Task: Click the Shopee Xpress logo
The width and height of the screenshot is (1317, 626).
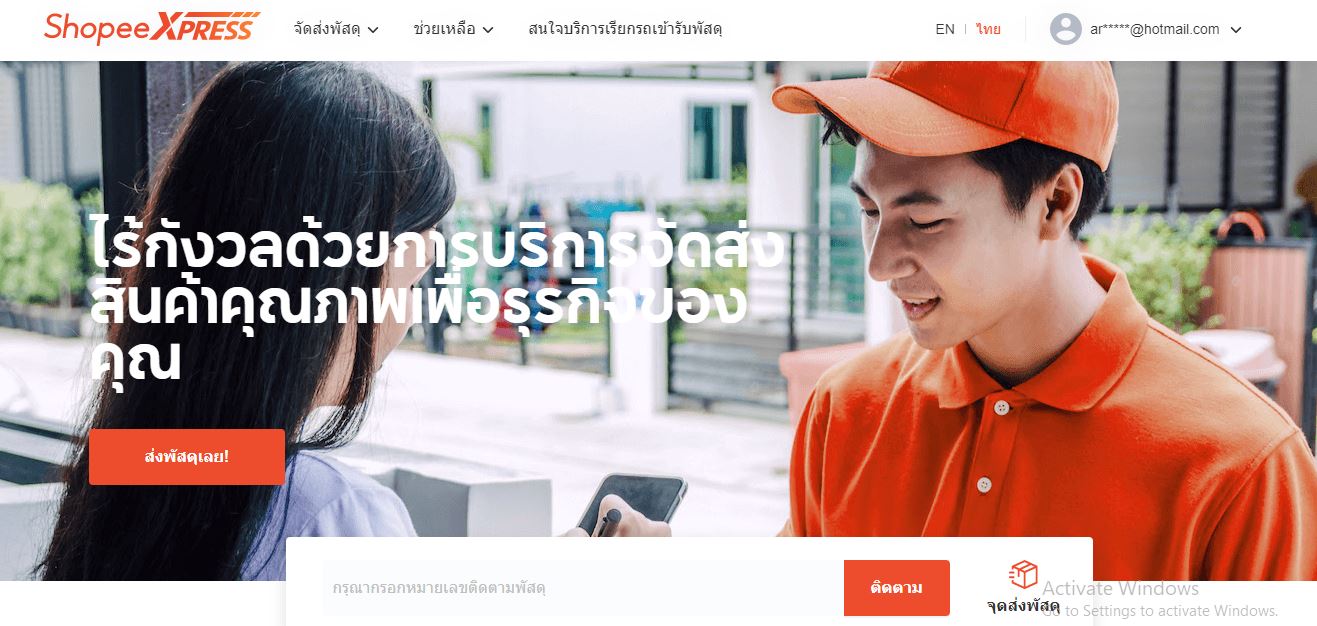Action: [152, 28]
